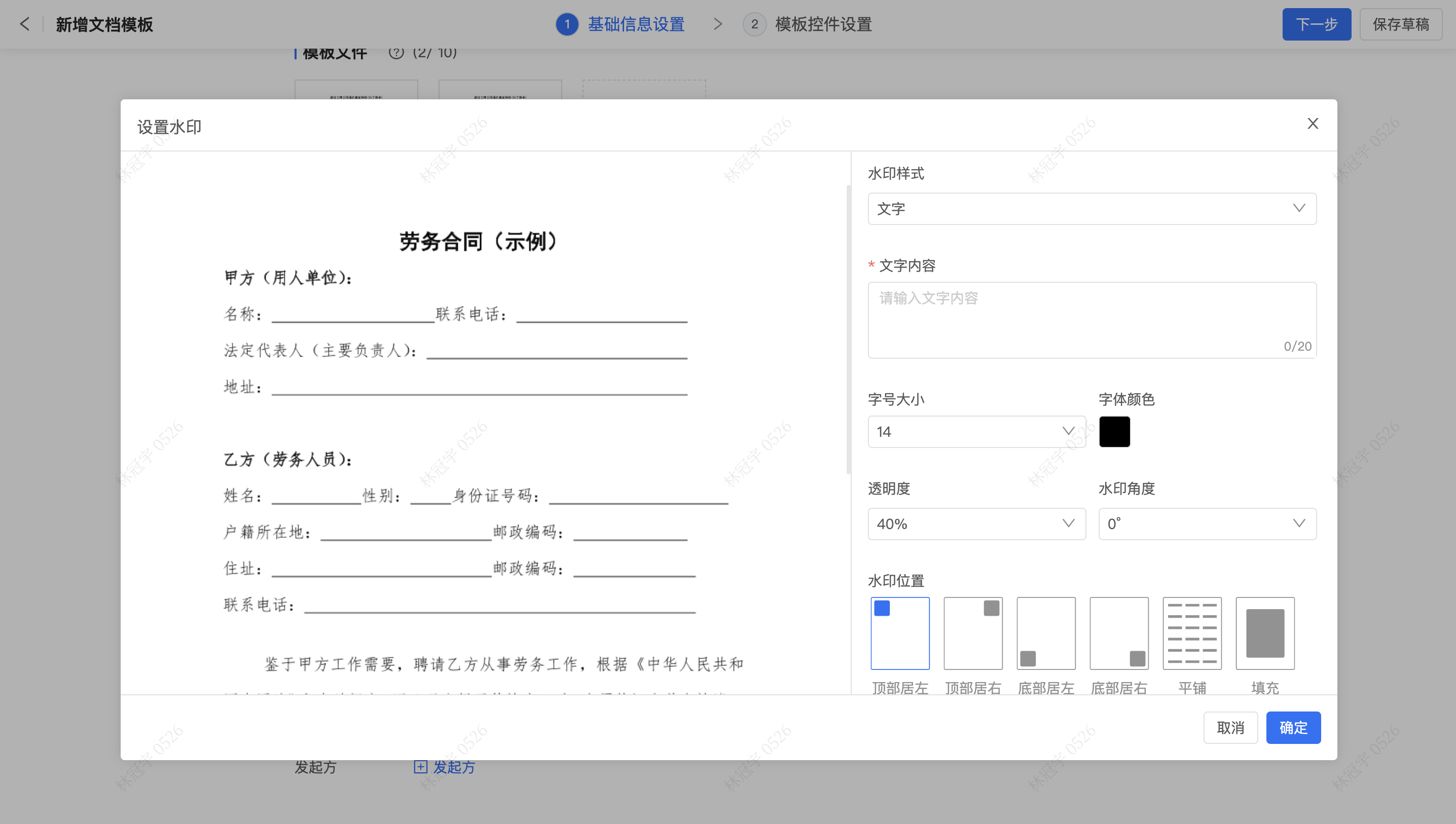The width and height of the screenshot is (1456, 824).
Task: Click the document preview scrollbar
Action: (848, 329)
